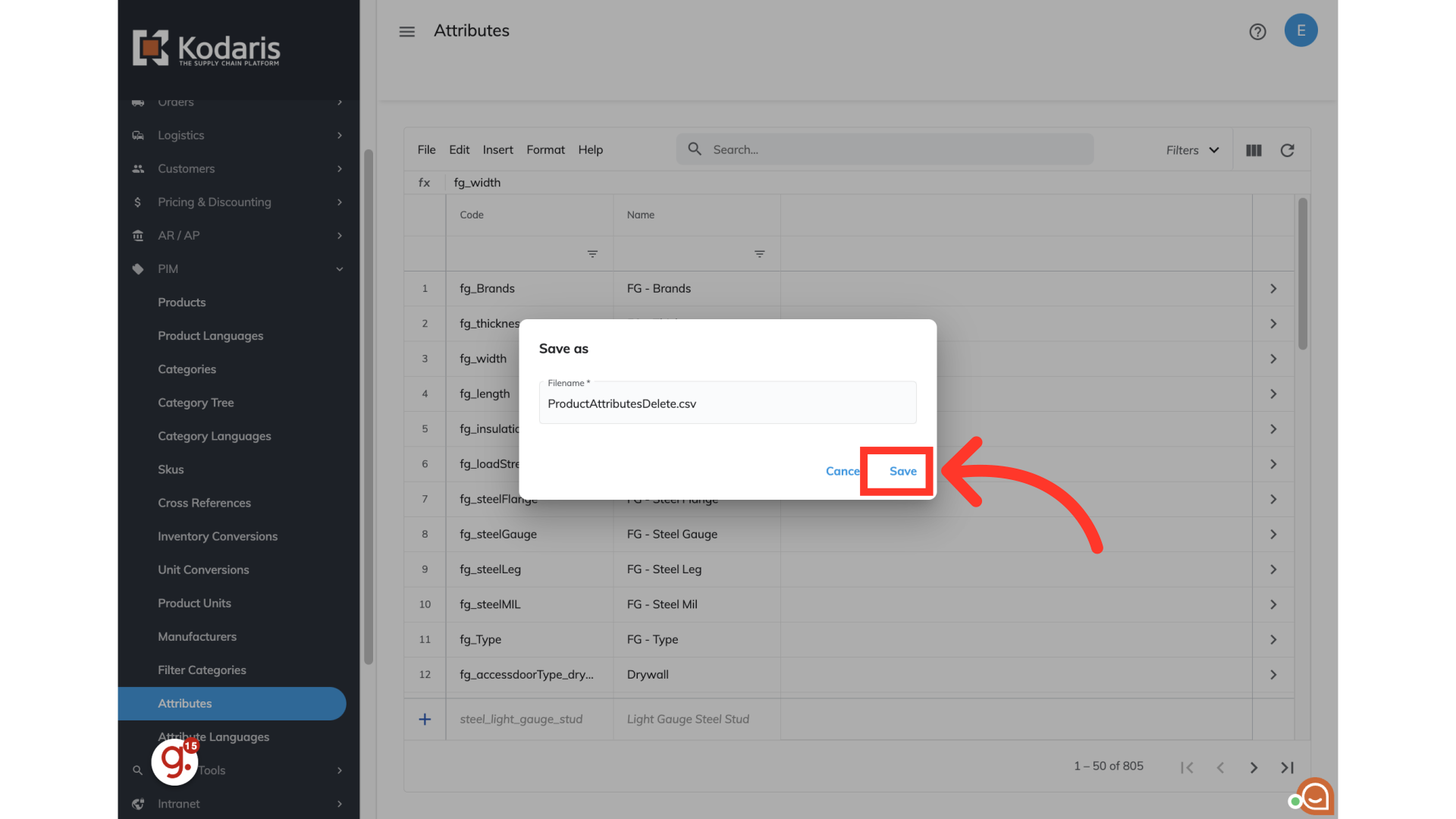Open the Filters dropdown
1456x819 pixels.
coord(1192,150)
